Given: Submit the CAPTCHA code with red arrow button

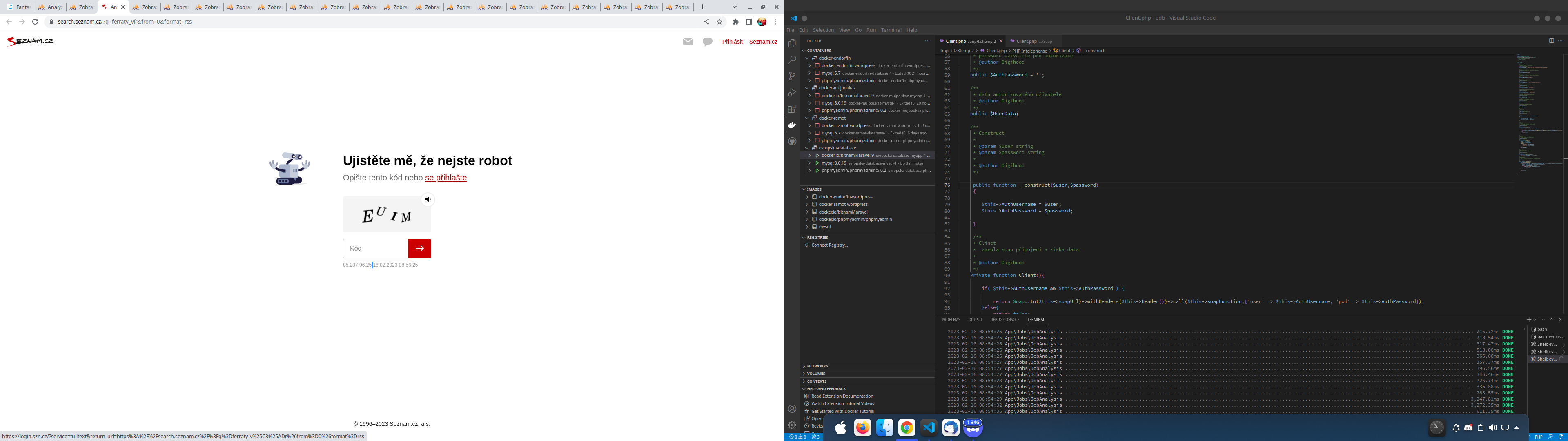Looking at the screenshot, I should [x=419, y=249].
